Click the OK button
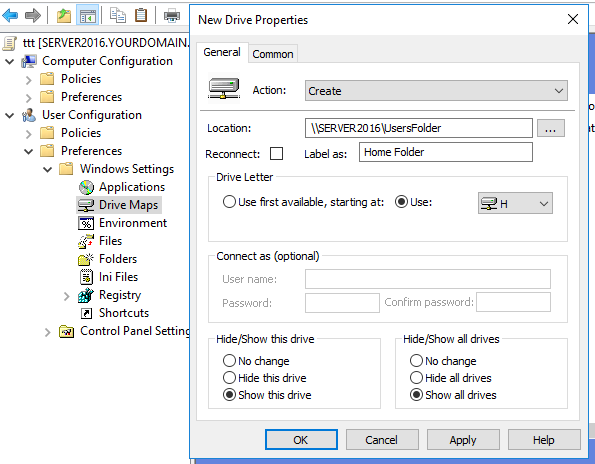Image resolution: width=595 pixels, height=464 pixels. click(x=301, y=440)
